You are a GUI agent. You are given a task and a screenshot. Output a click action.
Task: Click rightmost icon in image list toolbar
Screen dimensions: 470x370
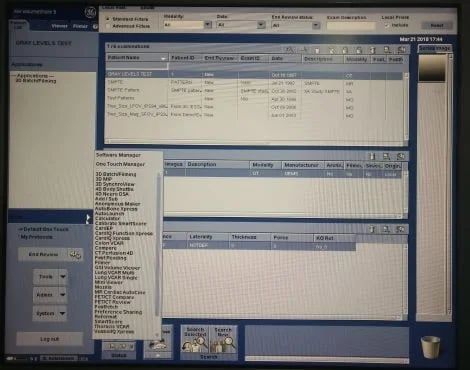(x=400, y=229)
